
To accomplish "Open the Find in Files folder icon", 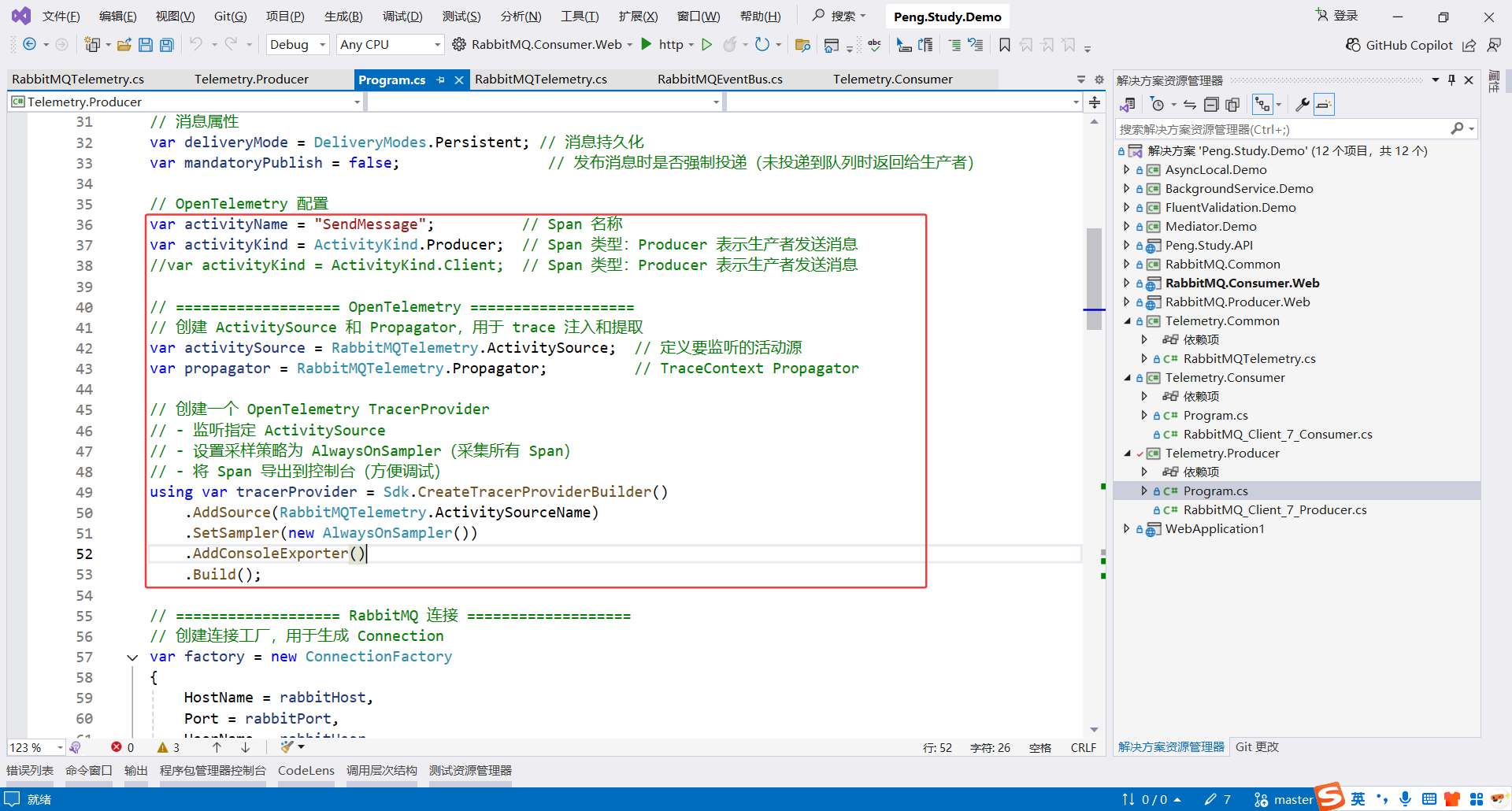I will 802,45.
